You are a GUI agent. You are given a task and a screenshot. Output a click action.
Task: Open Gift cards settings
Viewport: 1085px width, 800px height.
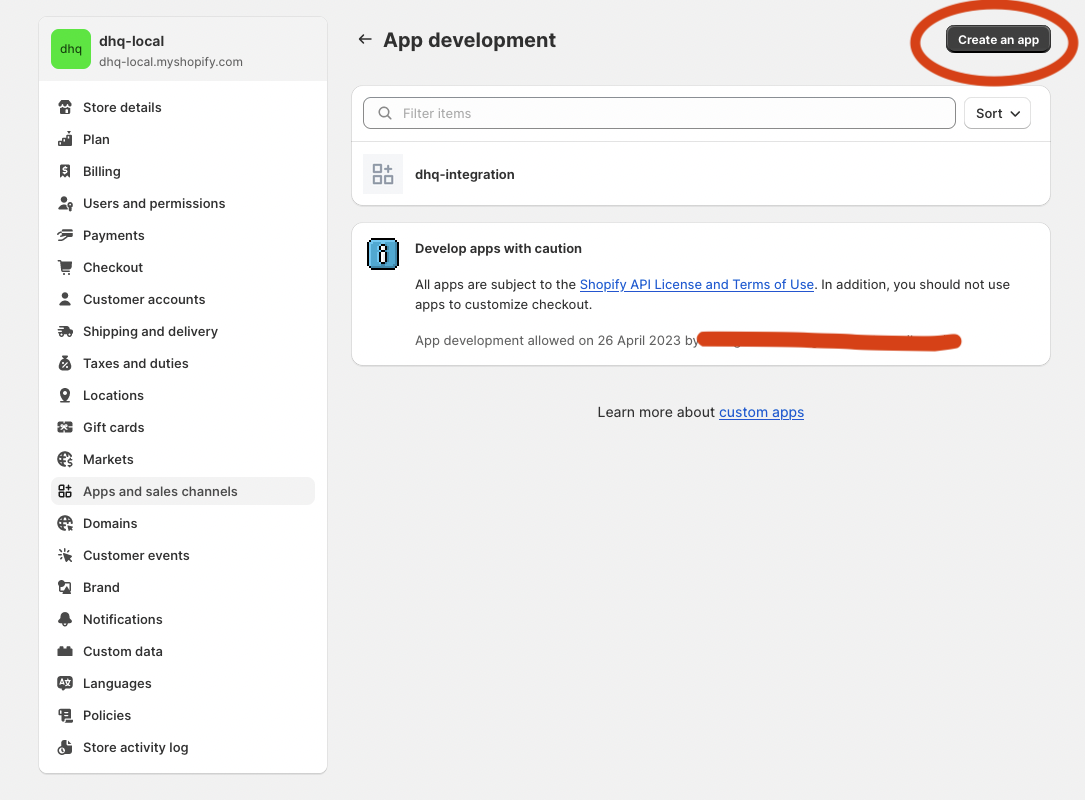pyautogui.click(x=183, y=427)
